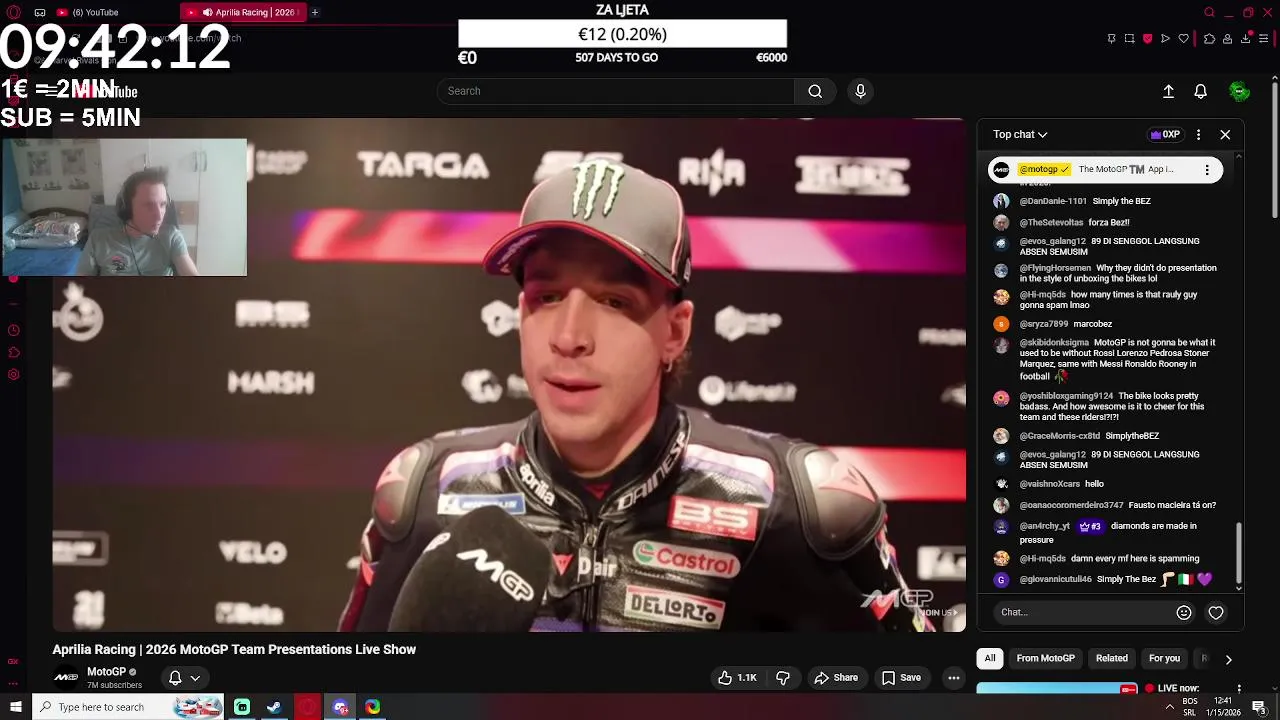
Task: Open the browser easy setup sliders icon
Action: pos(1264,39)
